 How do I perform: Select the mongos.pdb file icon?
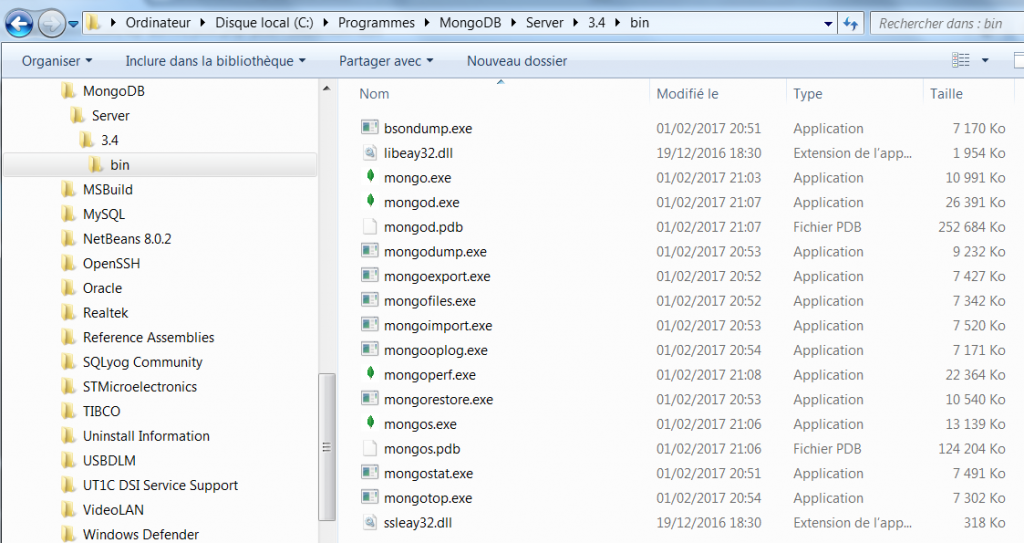point(370,448)
